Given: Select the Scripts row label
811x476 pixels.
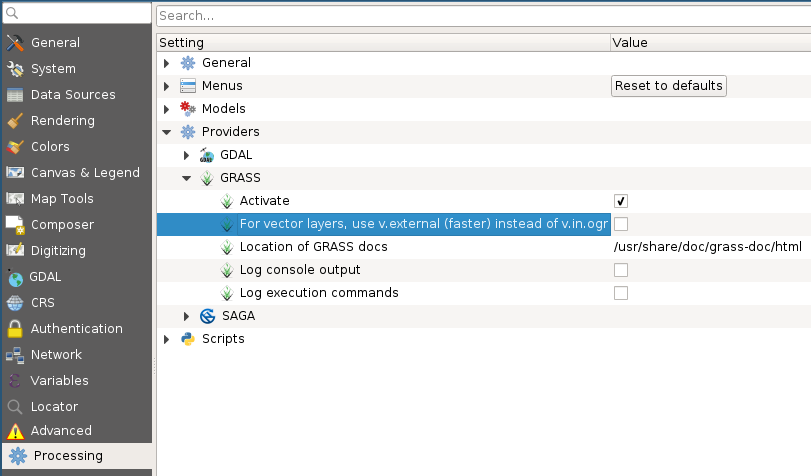Looking at the screenshot, I should 223,339.
